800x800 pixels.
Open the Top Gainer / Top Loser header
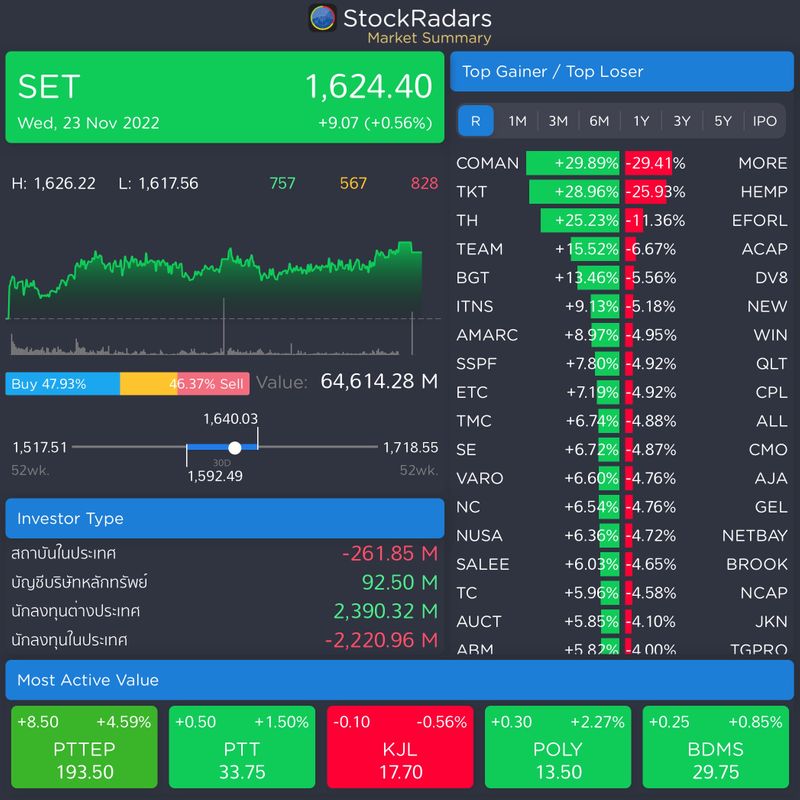621,71
